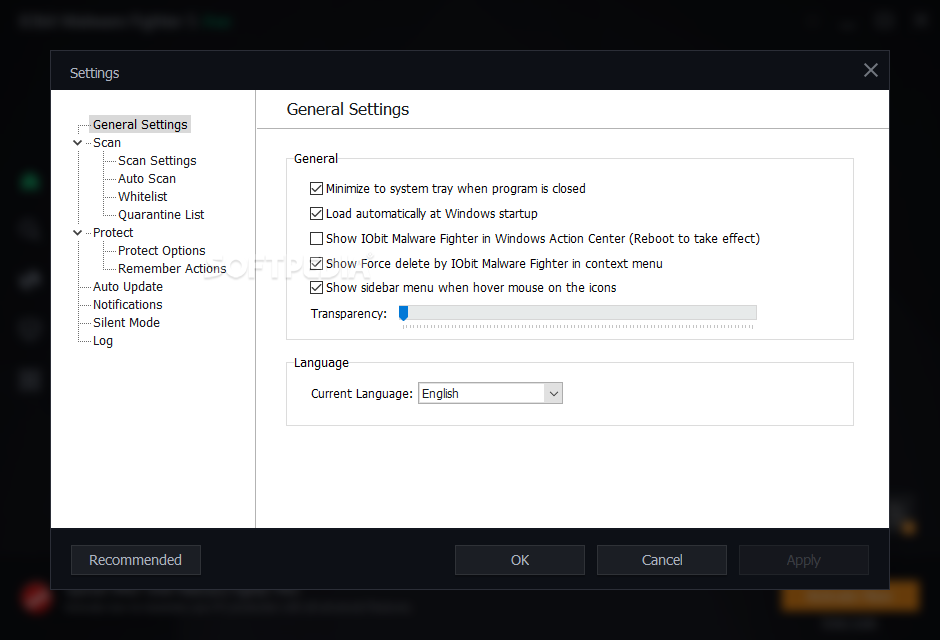Enable Show in Windows Action Center
940x640 pixels.
(317, 239)
